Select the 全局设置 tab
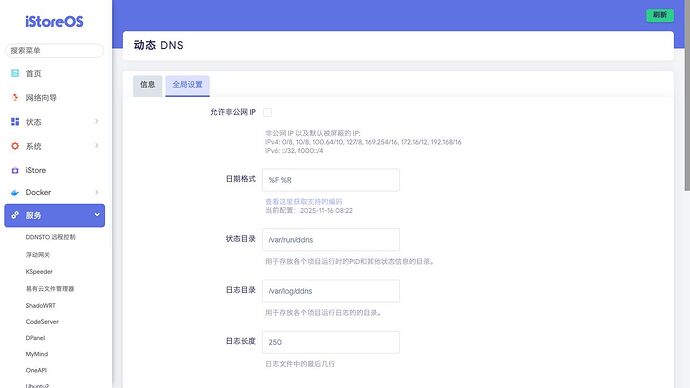This screenshot has width=690, height=388. point(187,85)
